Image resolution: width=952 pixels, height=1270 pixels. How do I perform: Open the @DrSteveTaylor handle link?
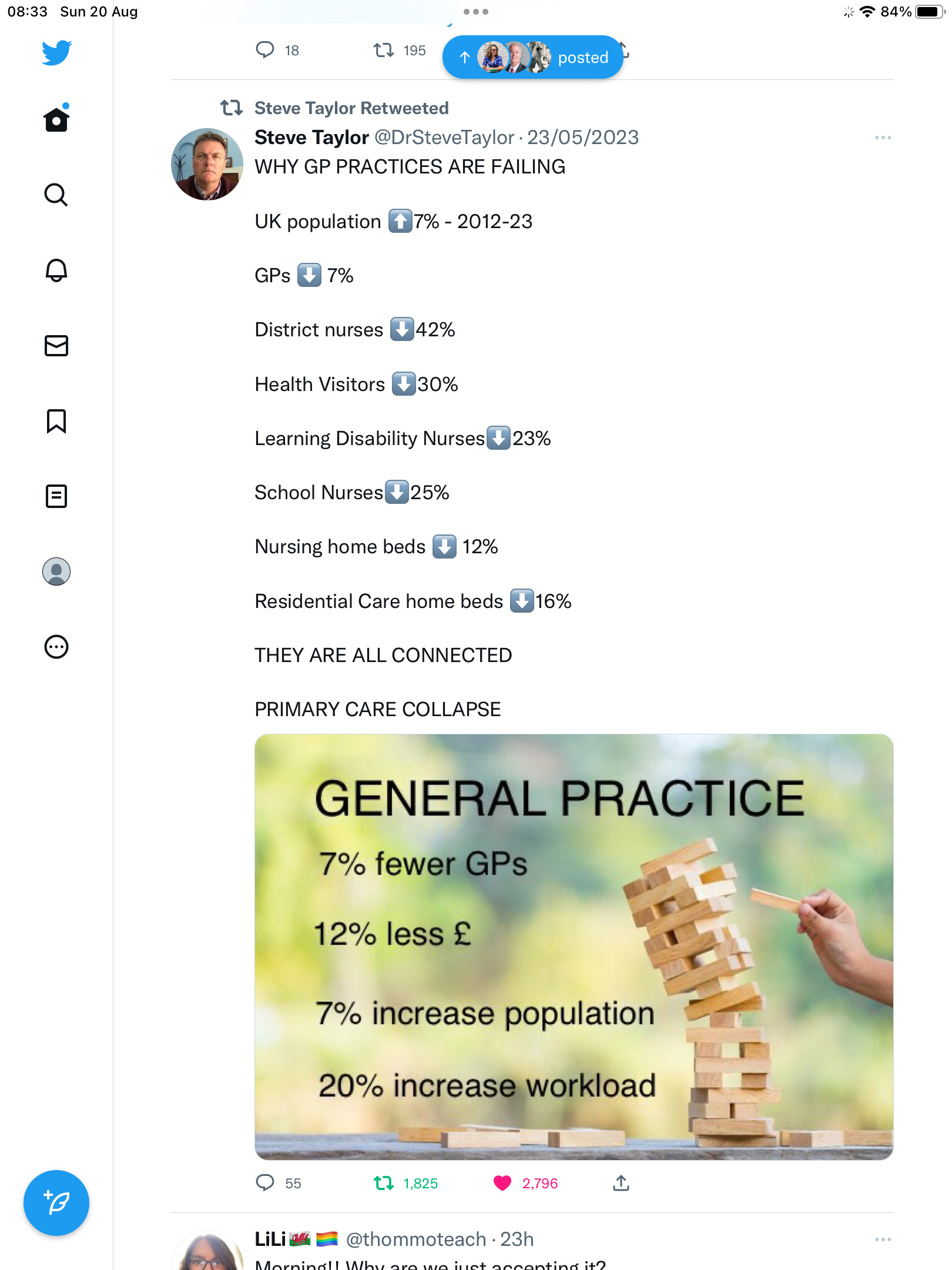click(444, 138)
